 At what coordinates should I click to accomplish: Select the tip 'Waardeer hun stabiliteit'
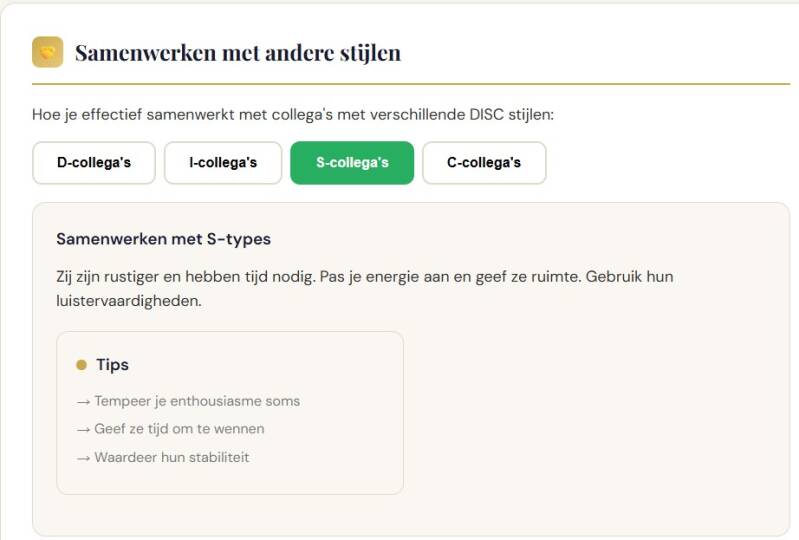click(x=171, y=457)
